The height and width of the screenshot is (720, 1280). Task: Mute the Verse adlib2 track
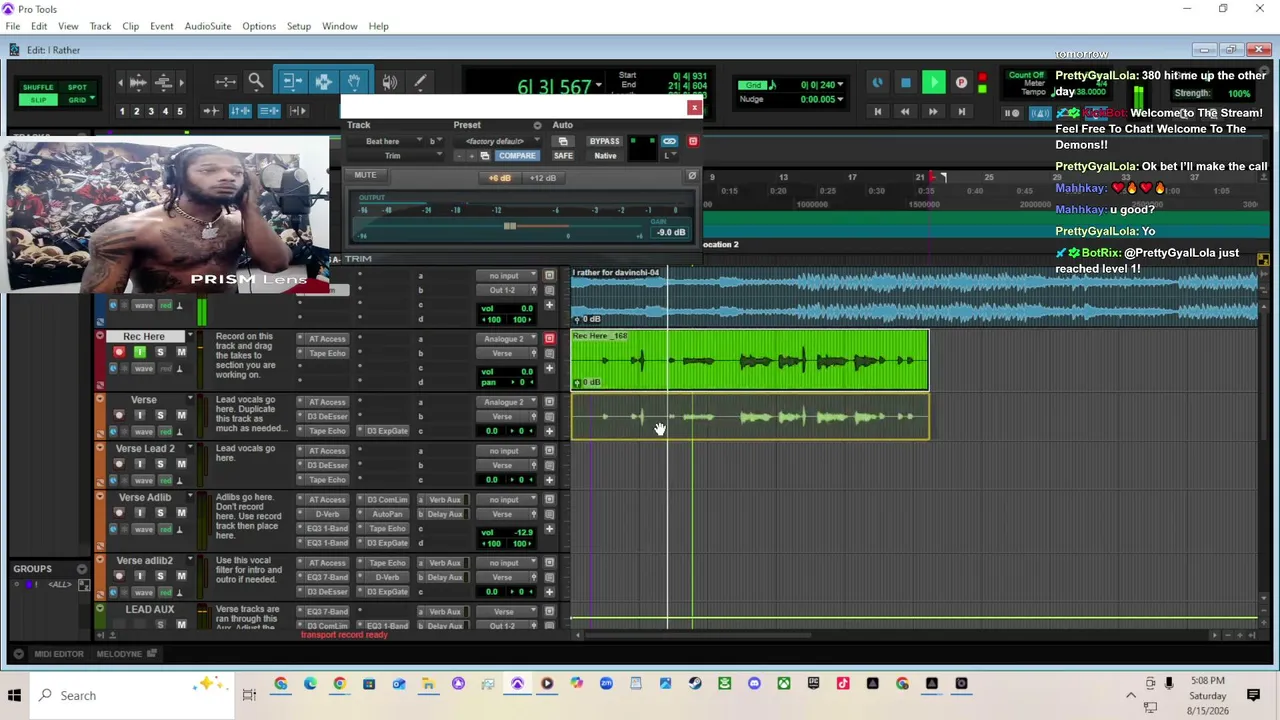click(181, 576)
